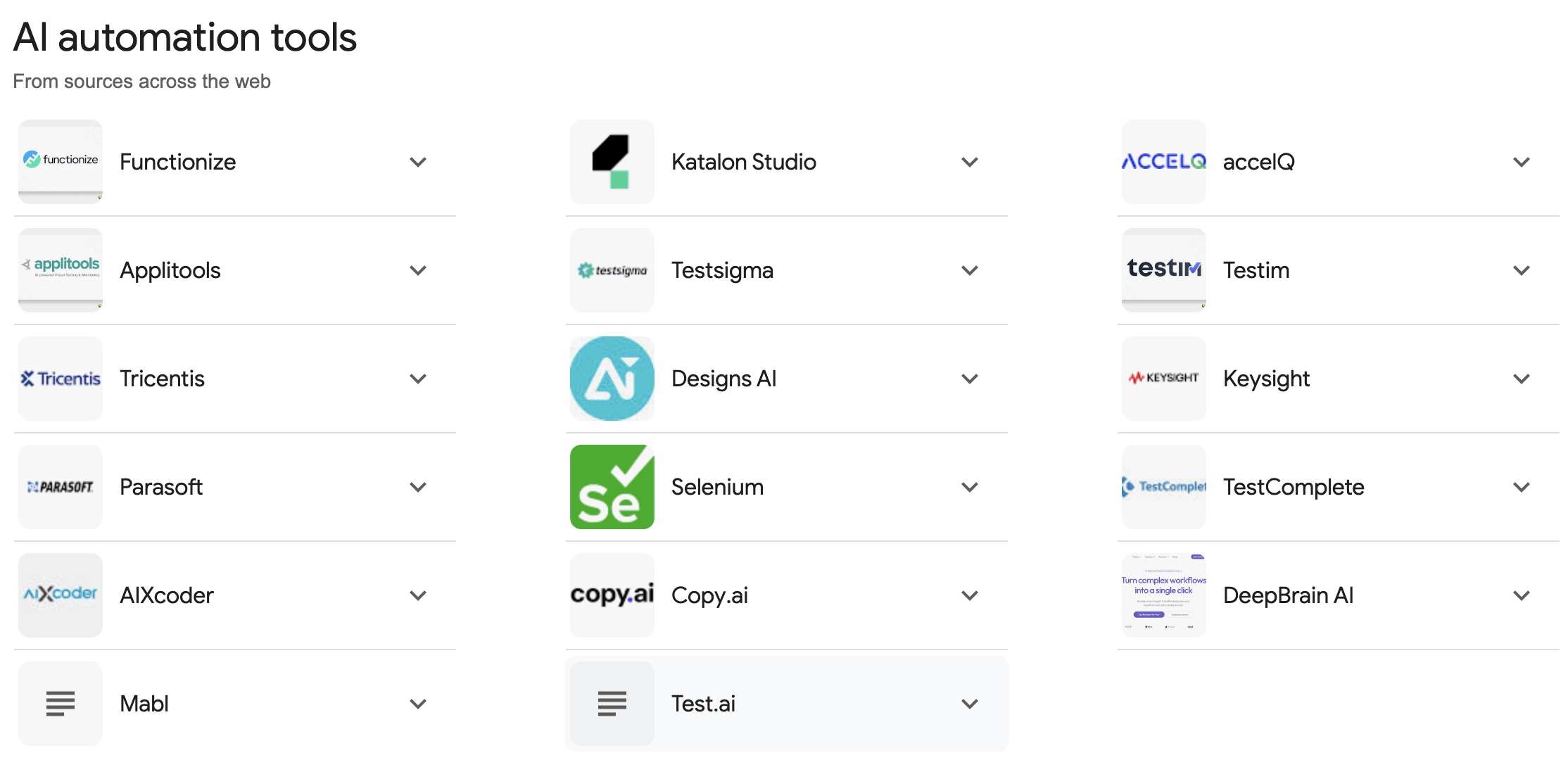Click the Mabl placeholder document icon
The image size is (1568, 760).
pyautogui.click(x=61, y=704)
